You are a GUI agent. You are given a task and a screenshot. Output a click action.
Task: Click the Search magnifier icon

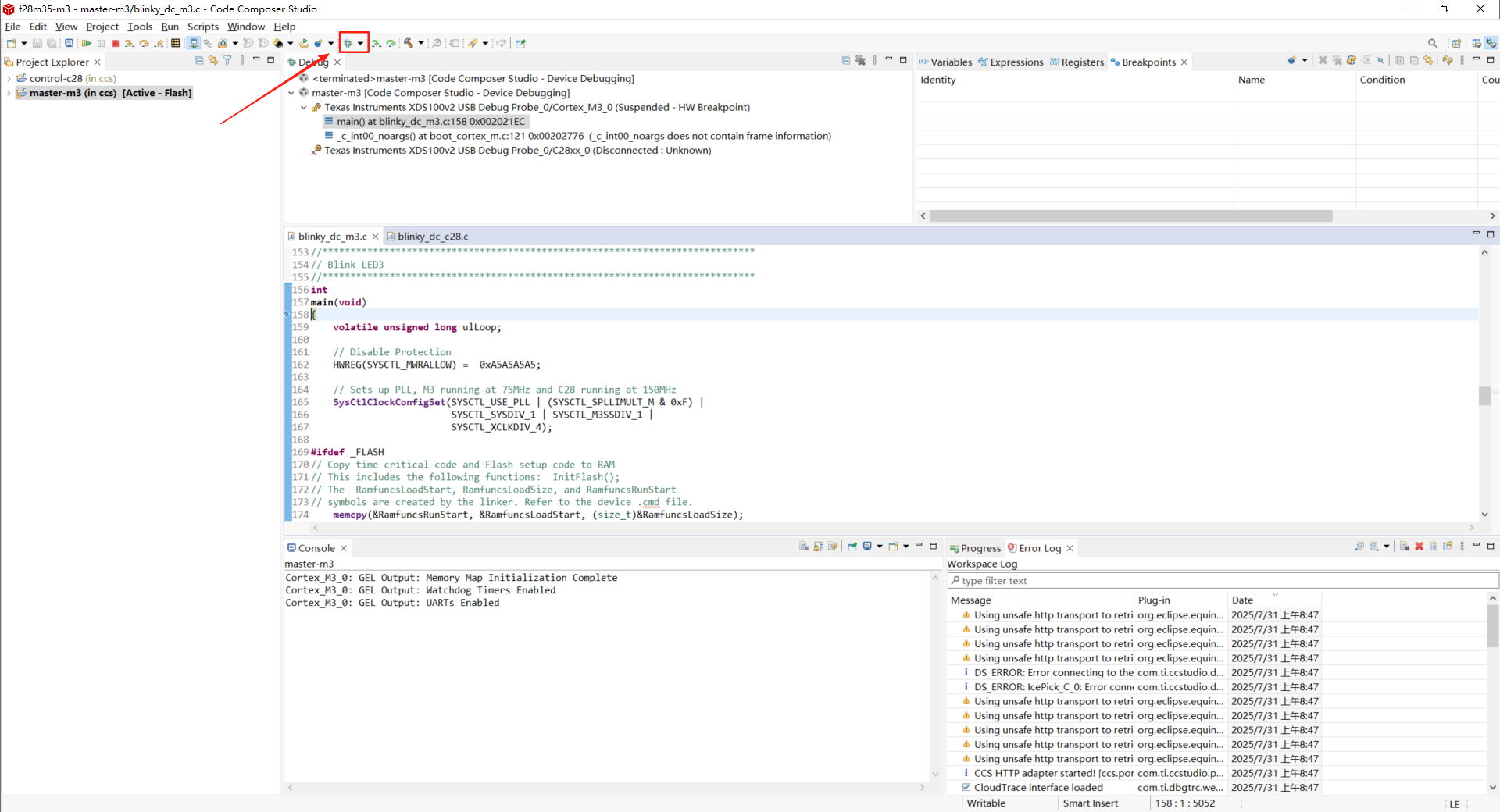(1432, 44)
